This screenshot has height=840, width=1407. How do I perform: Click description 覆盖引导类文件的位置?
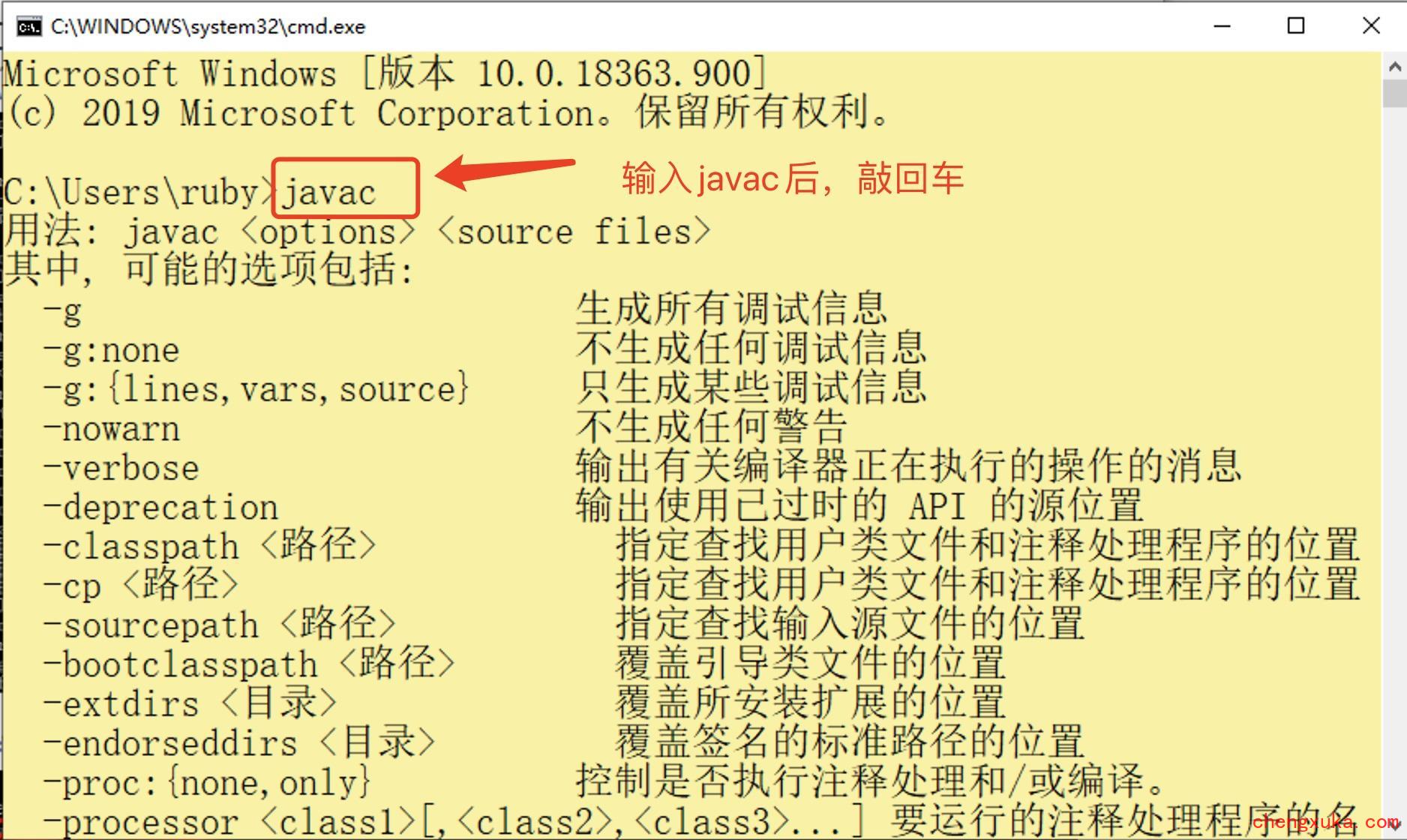tap(810, 663)
